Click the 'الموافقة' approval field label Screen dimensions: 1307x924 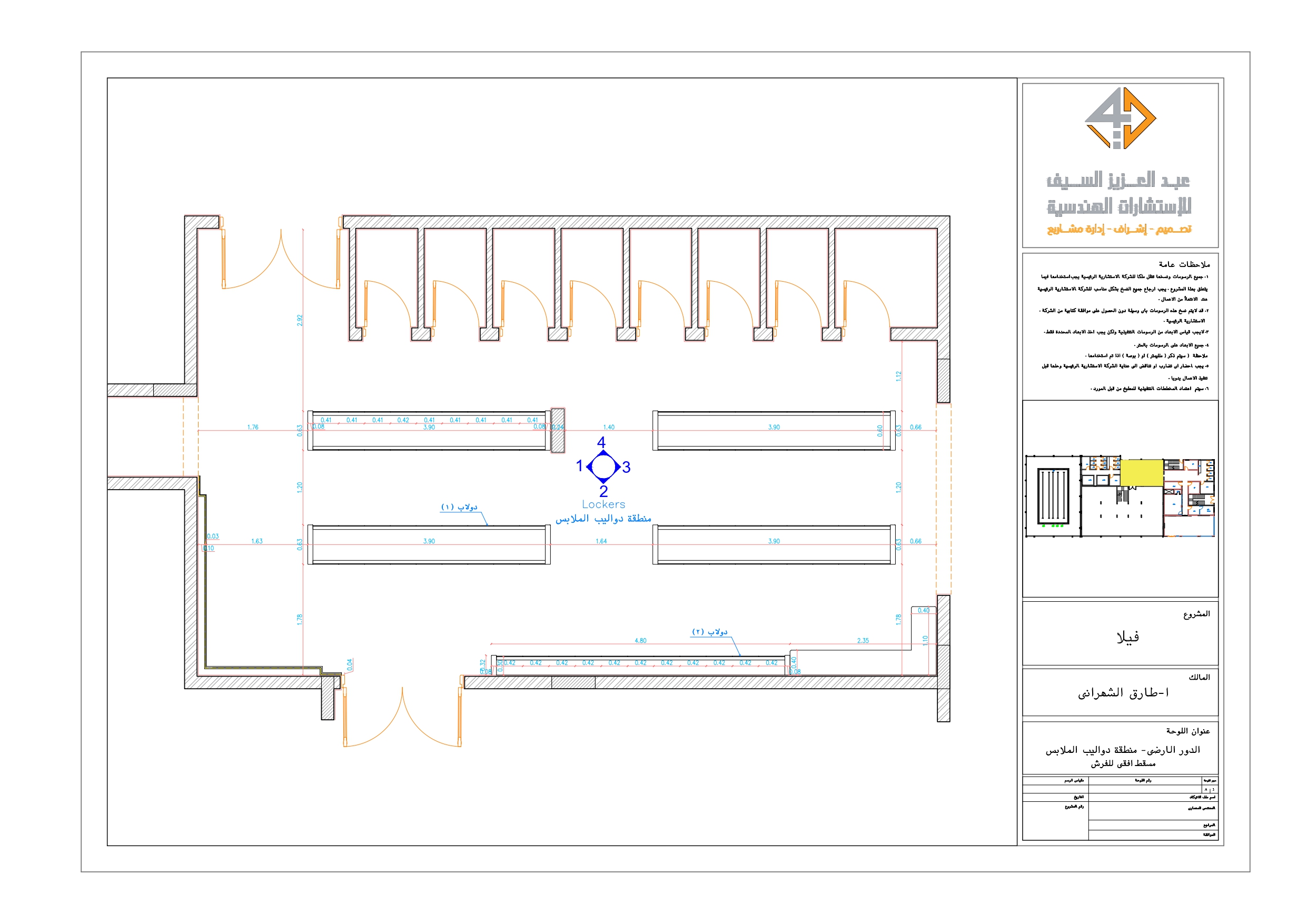tap(1209, 835)
